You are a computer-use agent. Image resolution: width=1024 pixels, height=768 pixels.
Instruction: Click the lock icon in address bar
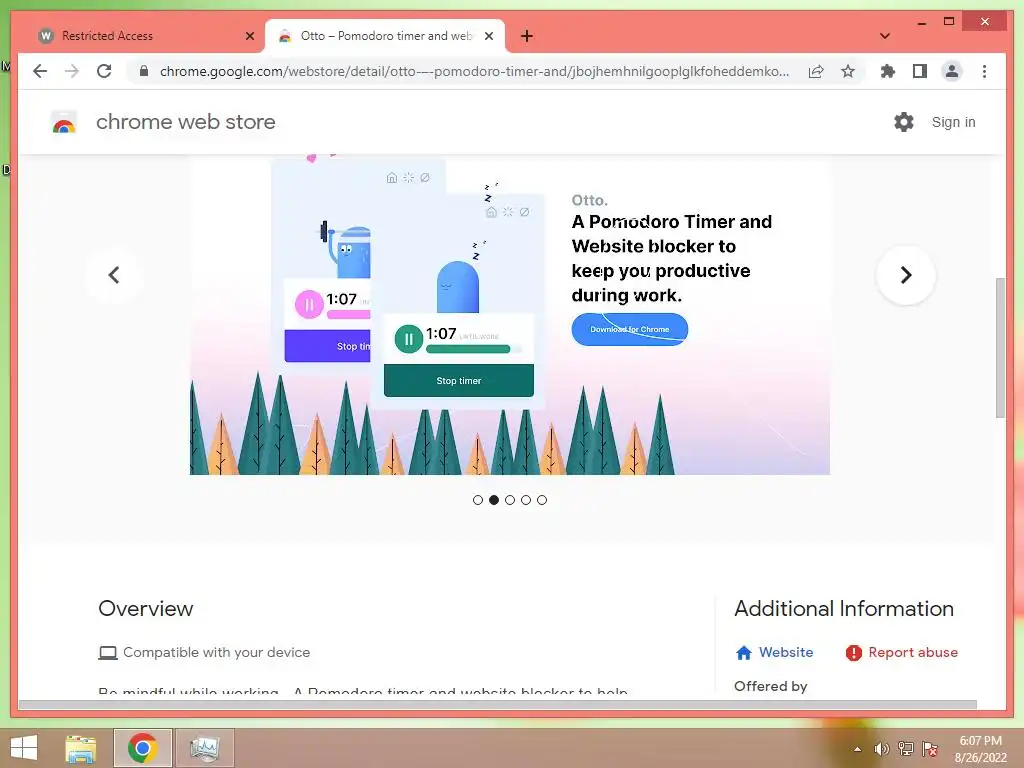click(x=144, y=71)
